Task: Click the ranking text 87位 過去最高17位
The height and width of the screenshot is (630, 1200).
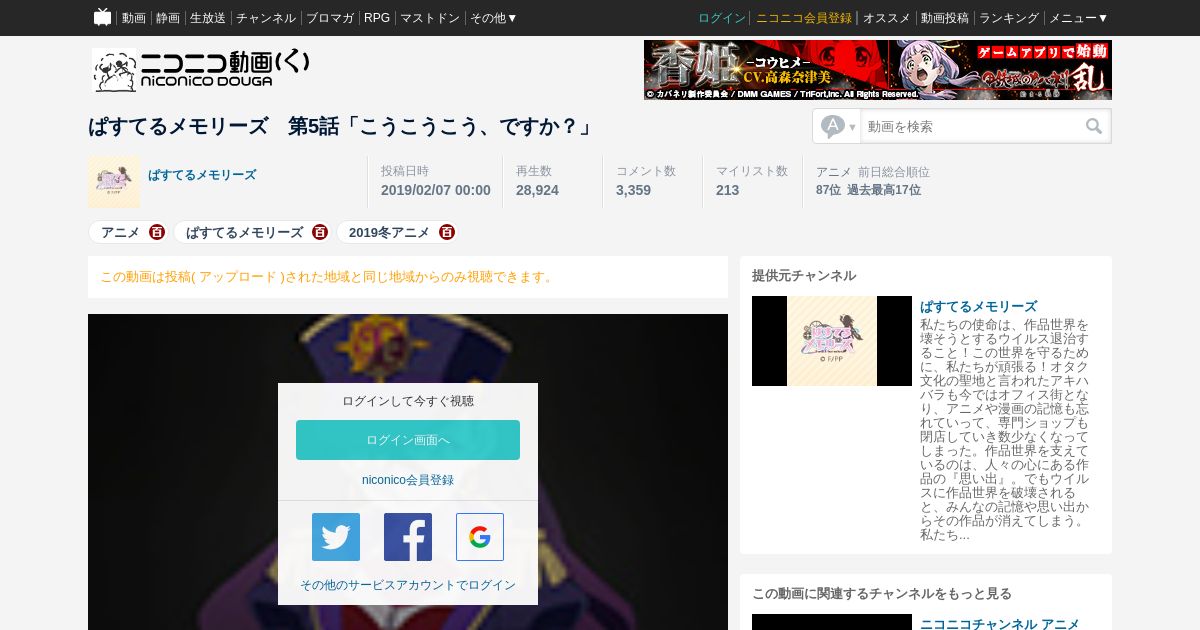Action: click(869, 190)
